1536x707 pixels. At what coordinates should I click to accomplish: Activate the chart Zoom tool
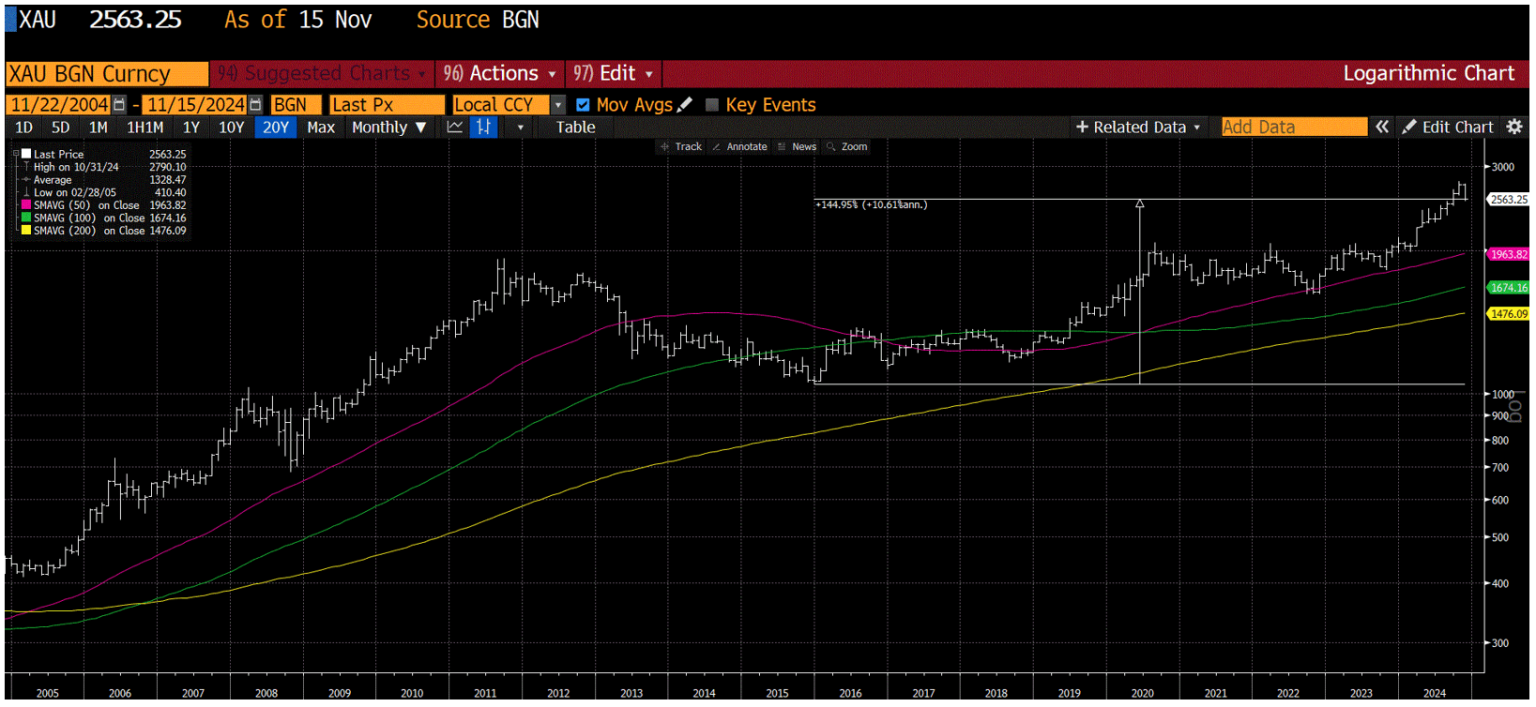click(853, 146)
